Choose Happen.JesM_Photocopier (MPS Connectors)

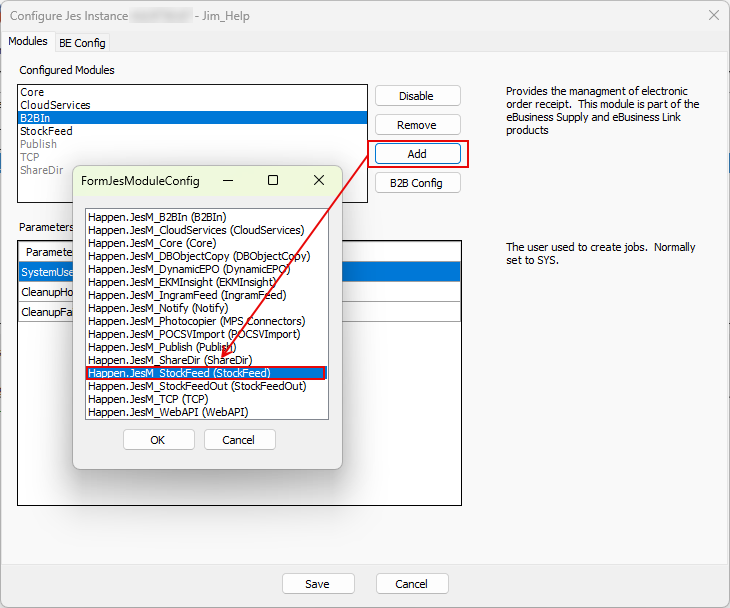pos(207,321)
